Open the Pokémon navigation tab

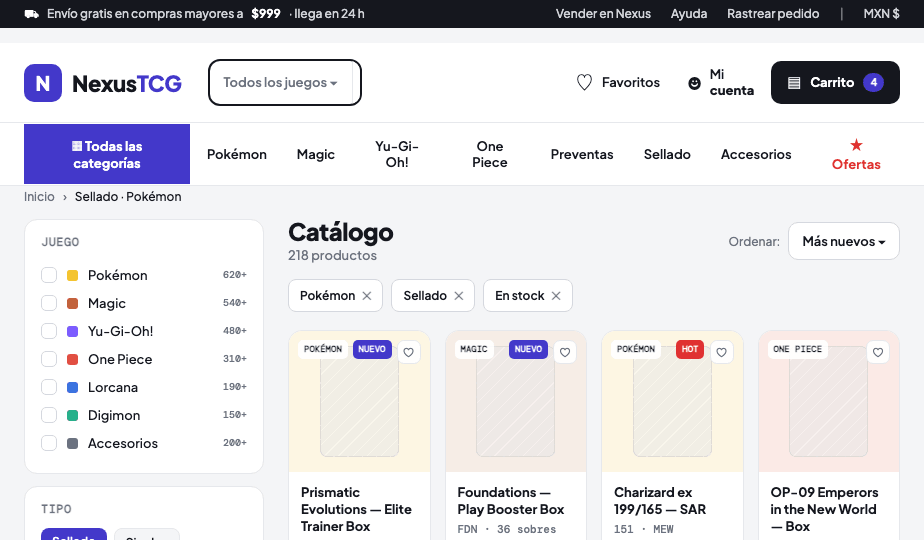coord(237,154)
